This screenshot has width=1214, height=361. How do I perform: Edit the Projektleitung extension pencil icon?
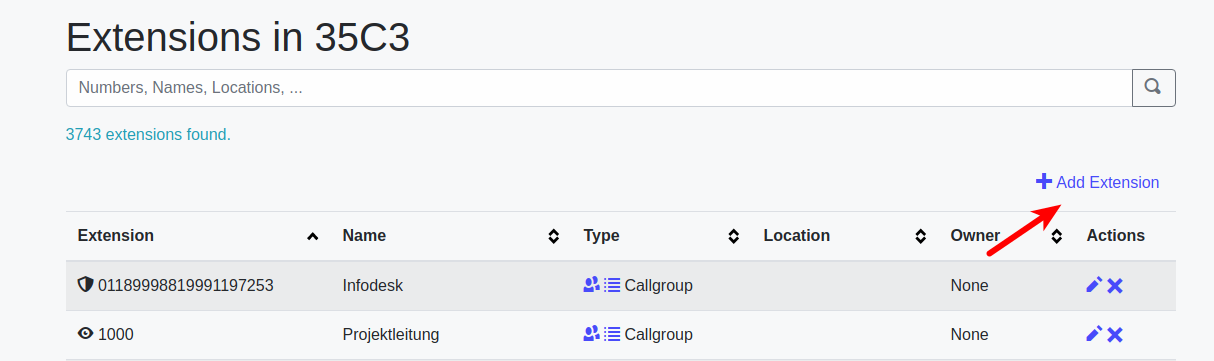(1094, 334)
